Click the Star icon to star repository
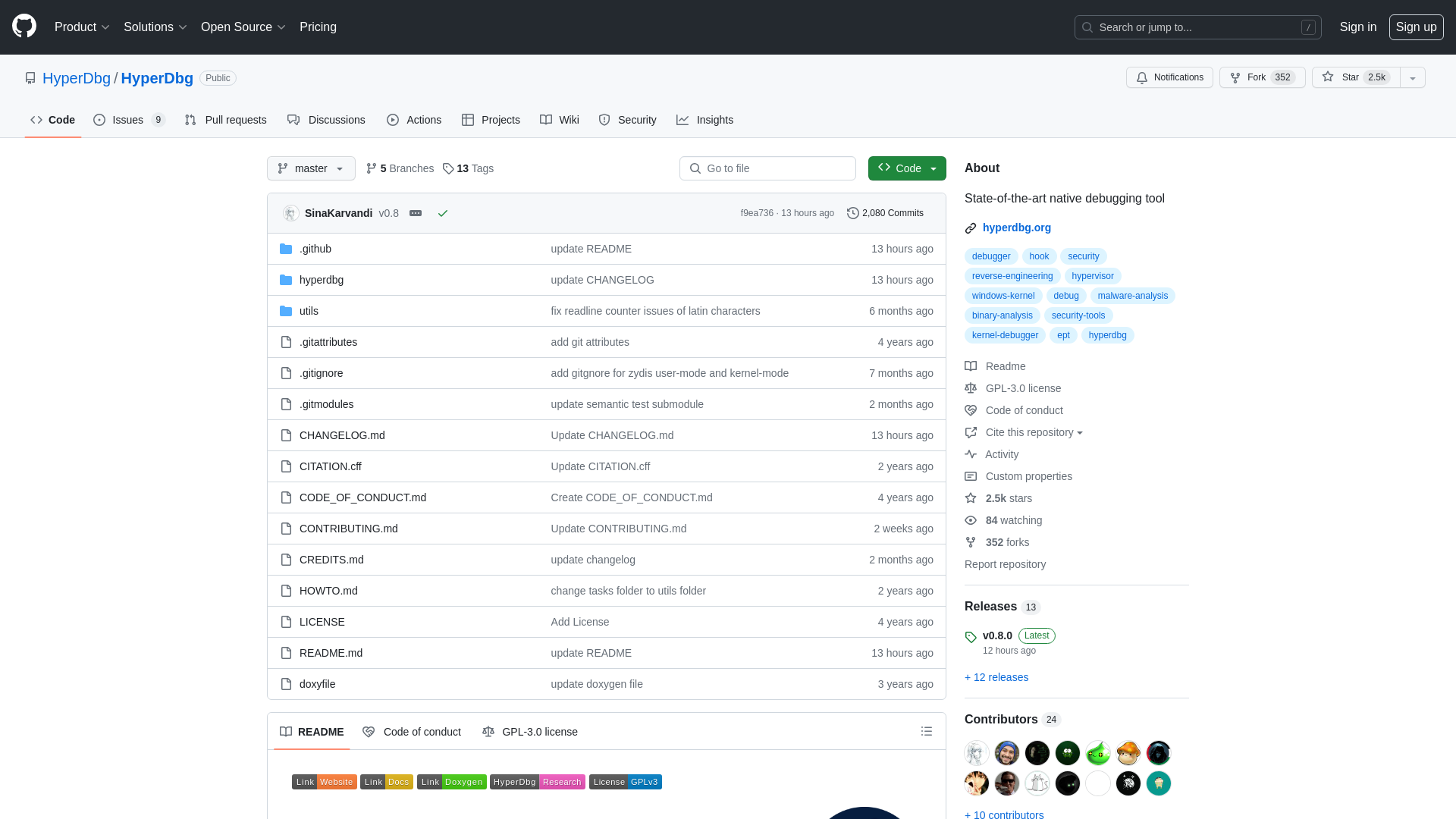The height and width of the screenshot is (819, 1456). click(x=1328, y=77)
